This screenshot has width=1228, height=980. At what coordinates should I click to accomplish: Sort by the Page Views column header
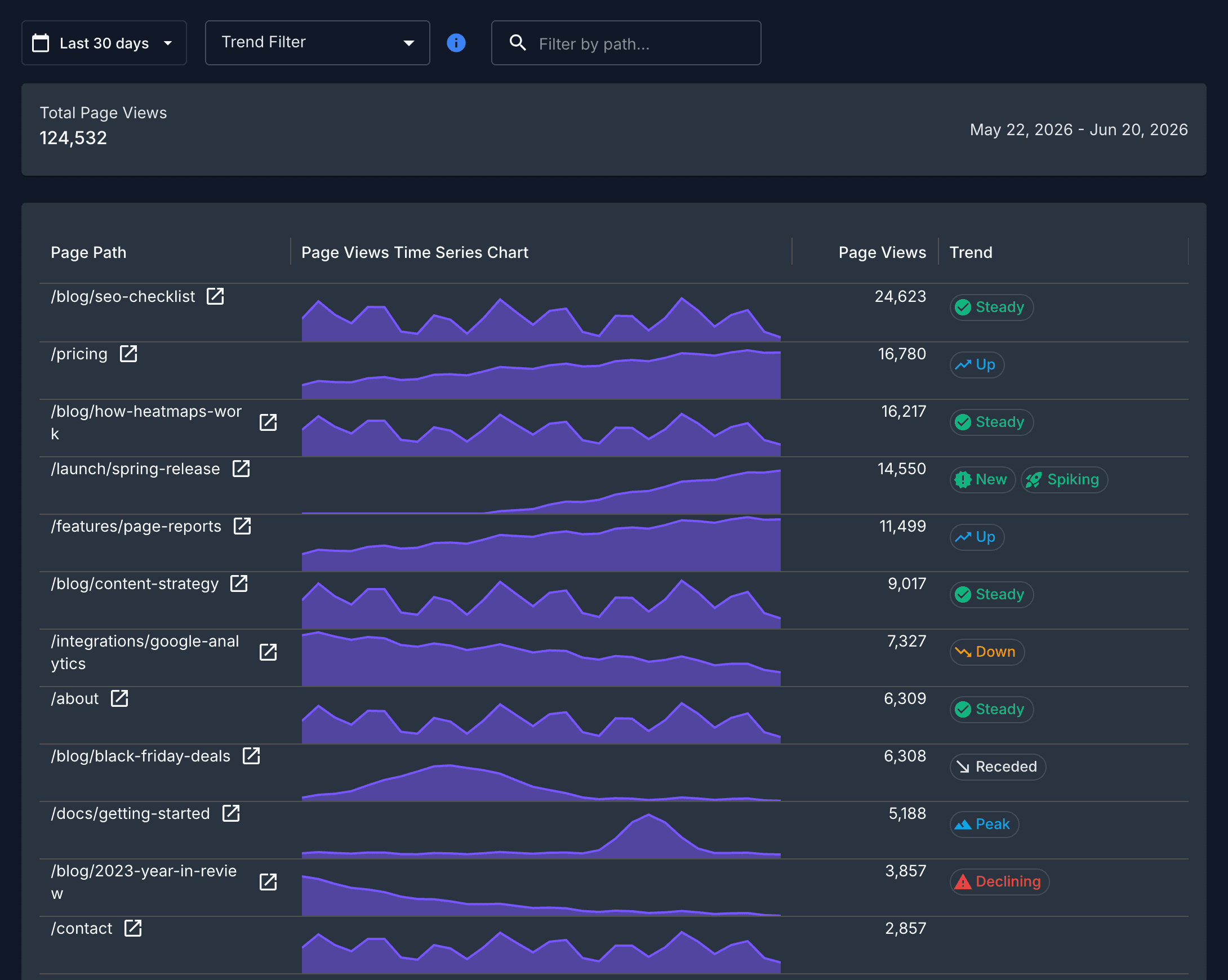pos(882,252)
